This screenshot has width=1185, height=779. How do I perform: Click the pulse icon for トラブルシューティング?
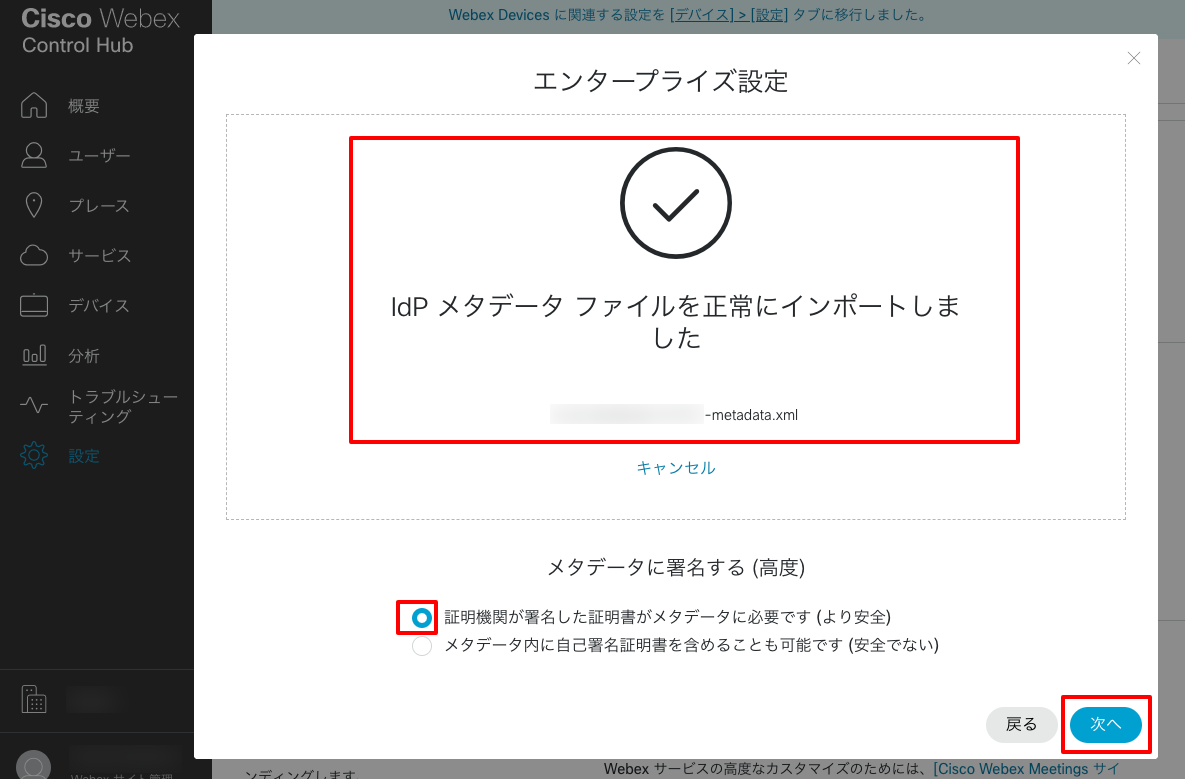33,406
